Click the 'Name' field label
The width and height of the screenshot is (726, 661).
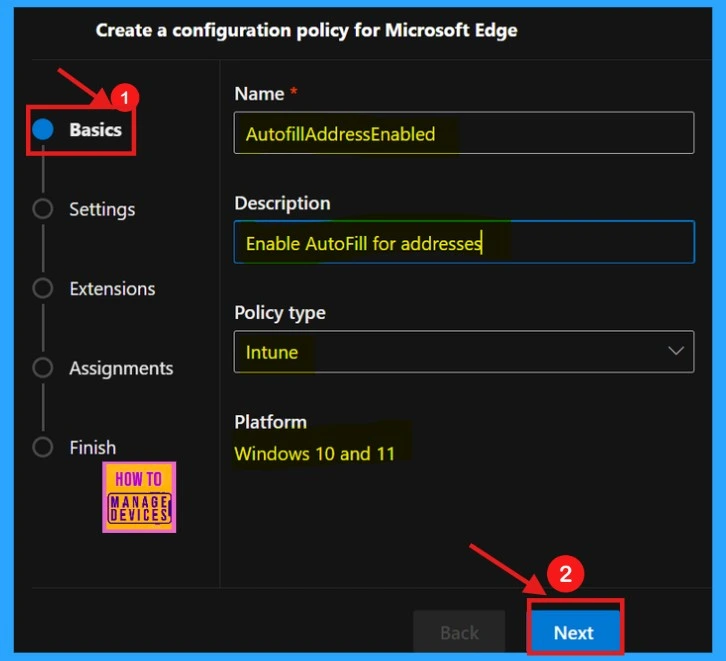259,94
